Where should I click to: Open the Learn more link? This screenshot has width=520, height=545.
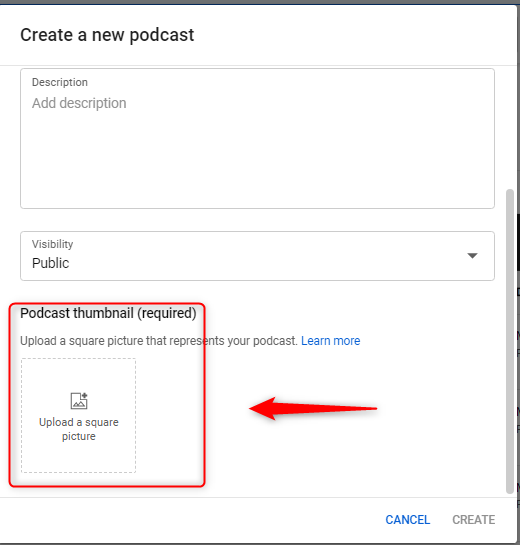330,341
